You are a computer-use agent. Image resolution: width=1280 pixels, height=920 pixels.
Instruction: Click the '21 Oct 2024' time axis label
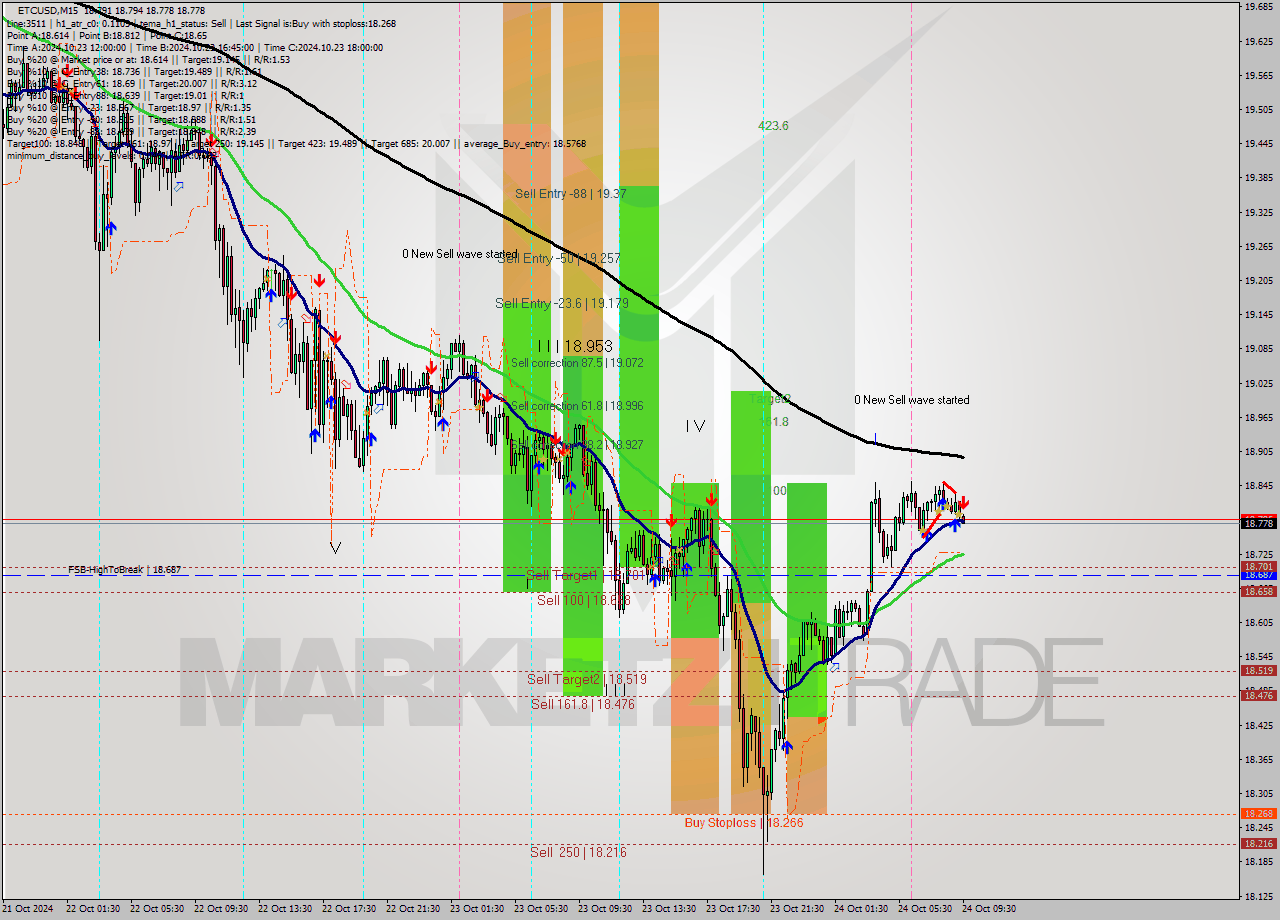[27, 909]
